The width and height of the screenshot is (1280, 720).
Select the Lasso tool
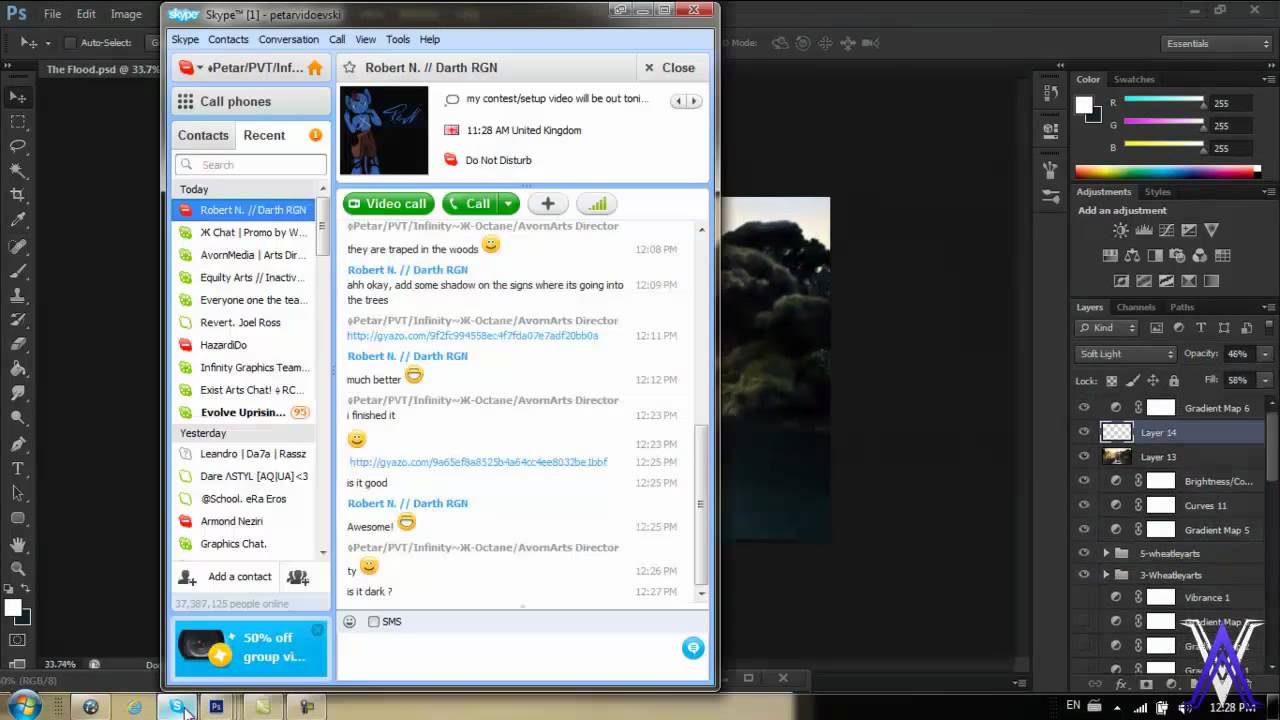(18, 146)
